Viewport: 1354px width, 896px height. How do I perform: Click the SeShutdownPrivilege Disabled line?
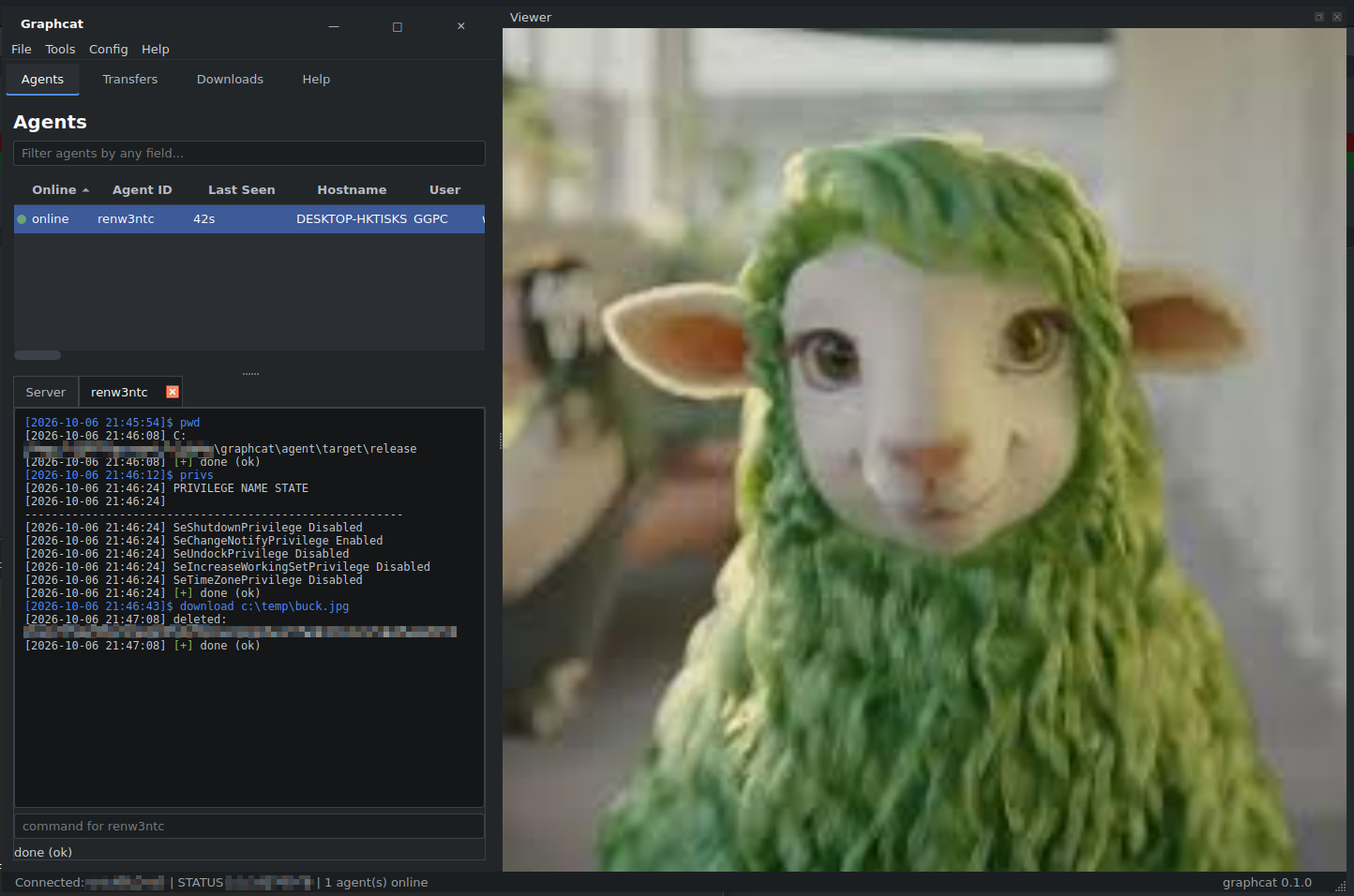194,528
